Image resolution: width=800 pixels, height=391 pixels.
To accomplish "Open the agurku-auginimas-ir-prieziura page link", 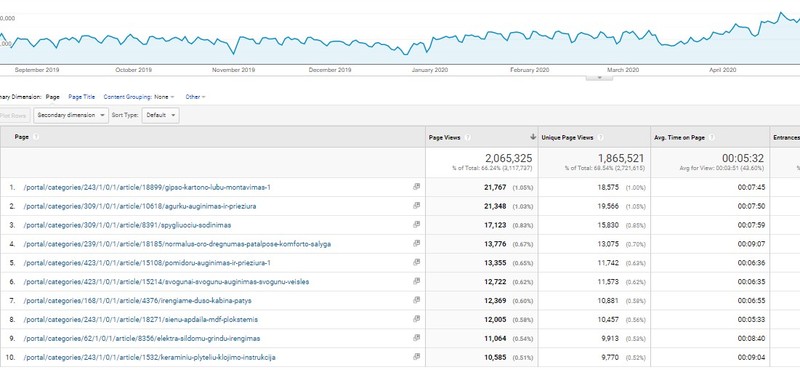I will pyautogui.click(x=140, y=206).
